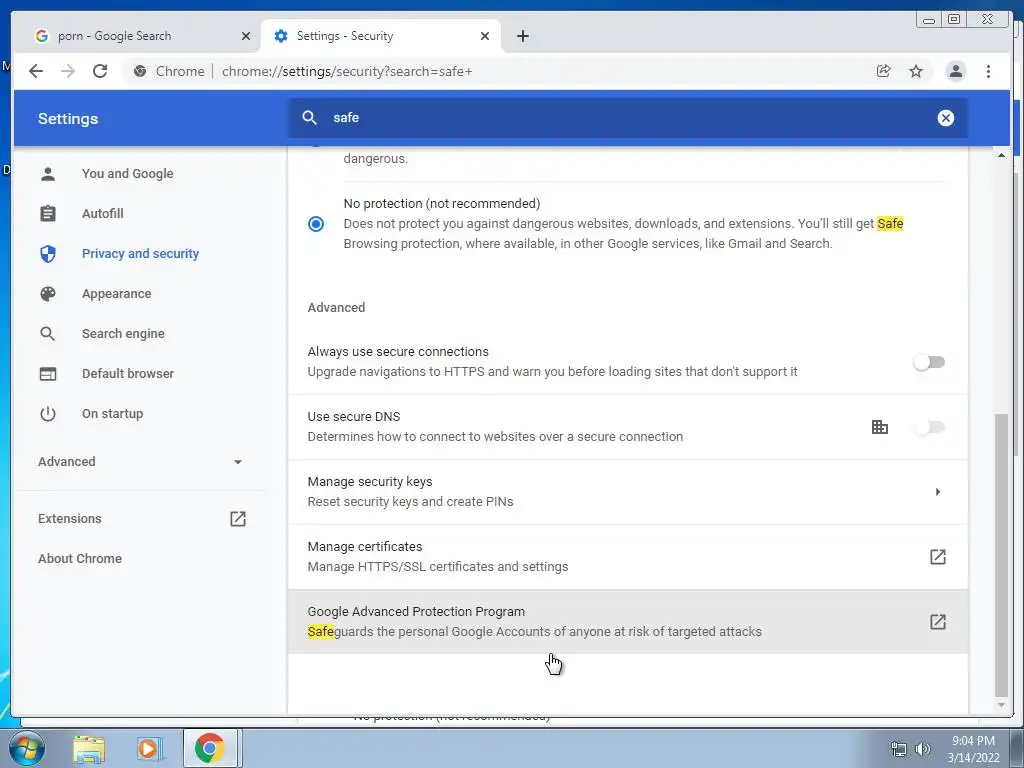This screenshot has height=768, width=1024.
Task: Open Autofill settings section
Action: pos(103,214)
